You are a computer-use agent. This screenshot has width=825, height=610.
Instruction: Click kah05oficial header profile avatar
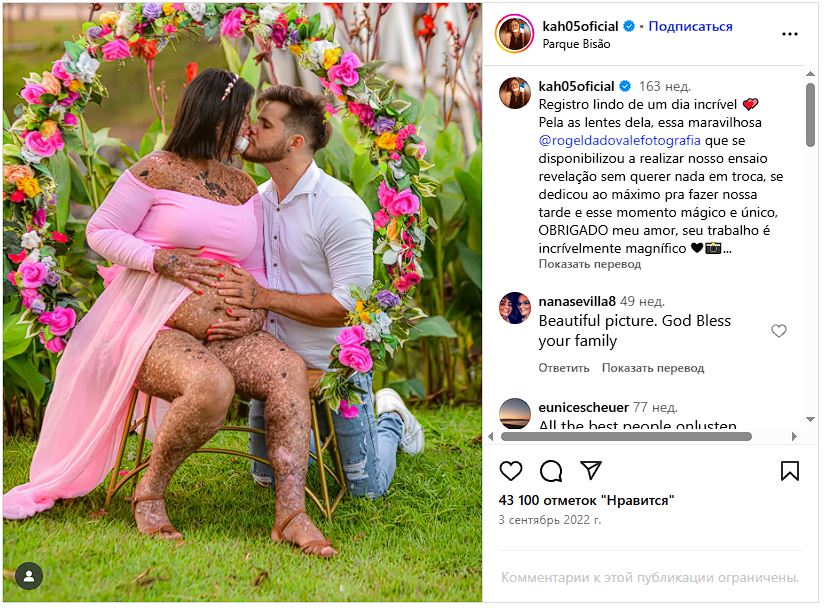coord(514,34)
